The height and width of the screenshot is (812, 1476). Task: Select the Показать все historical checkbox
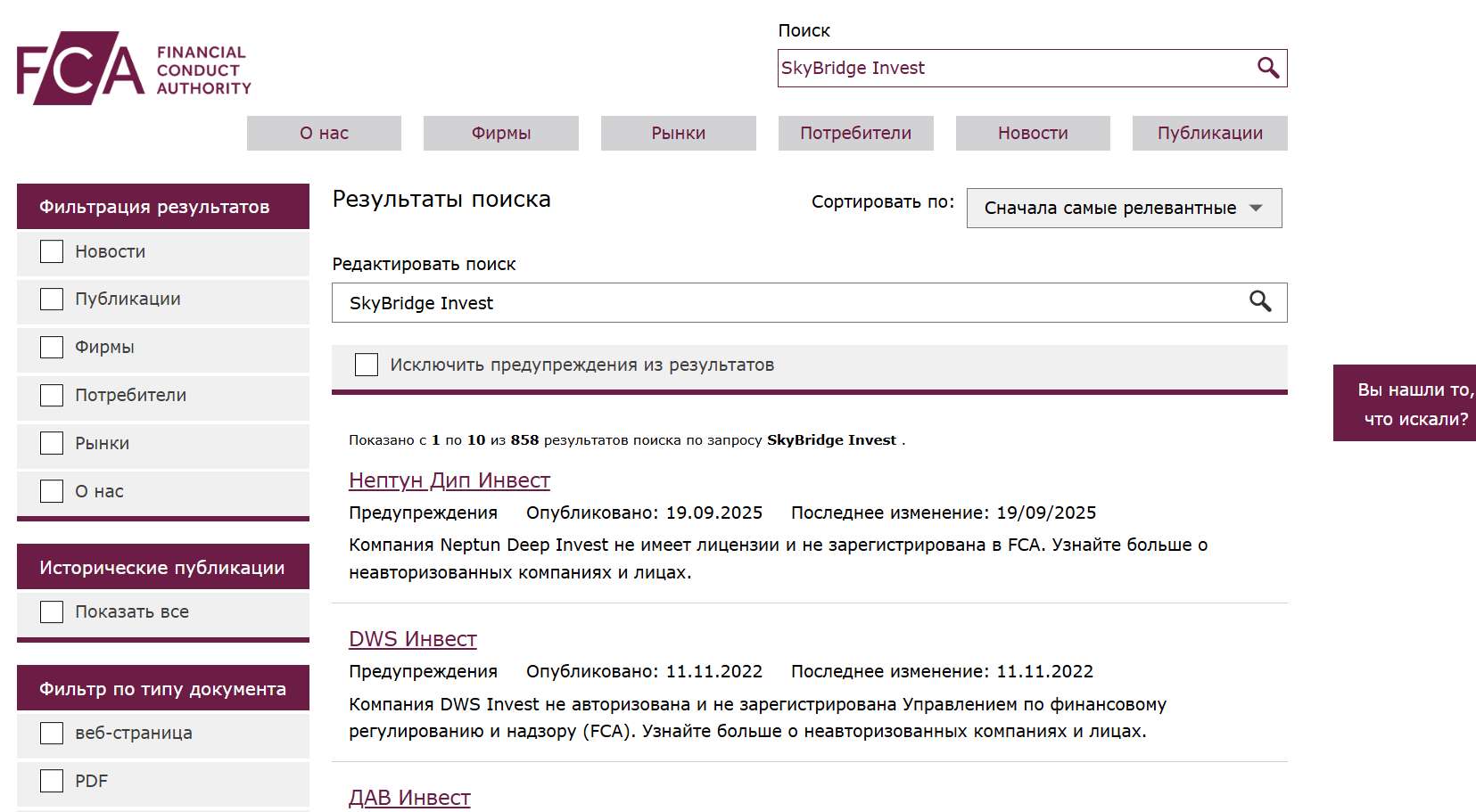coord(52,611)
